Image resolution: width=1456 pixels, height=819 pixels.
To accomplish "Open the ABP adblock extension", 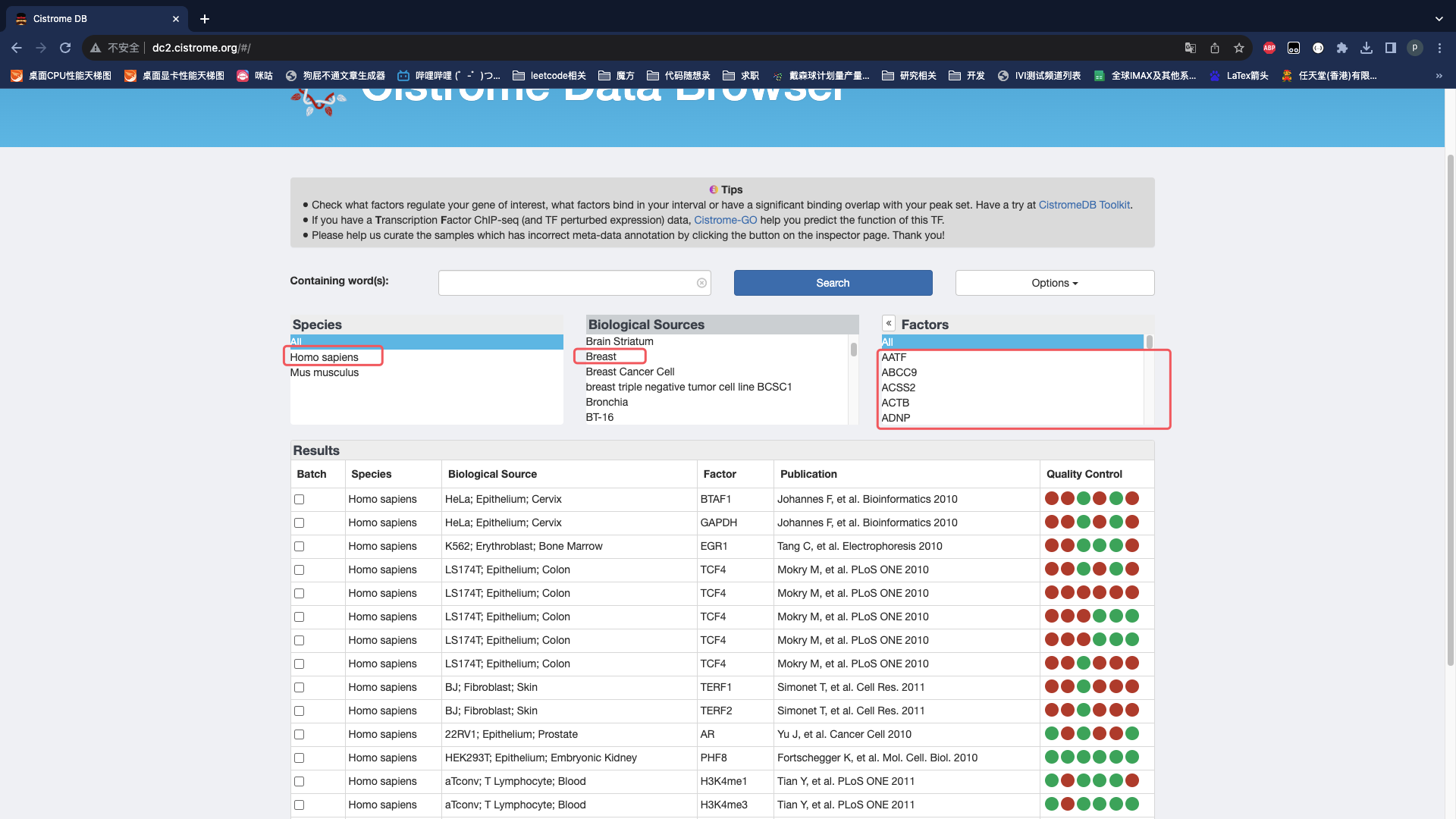I will (1269, 48).
